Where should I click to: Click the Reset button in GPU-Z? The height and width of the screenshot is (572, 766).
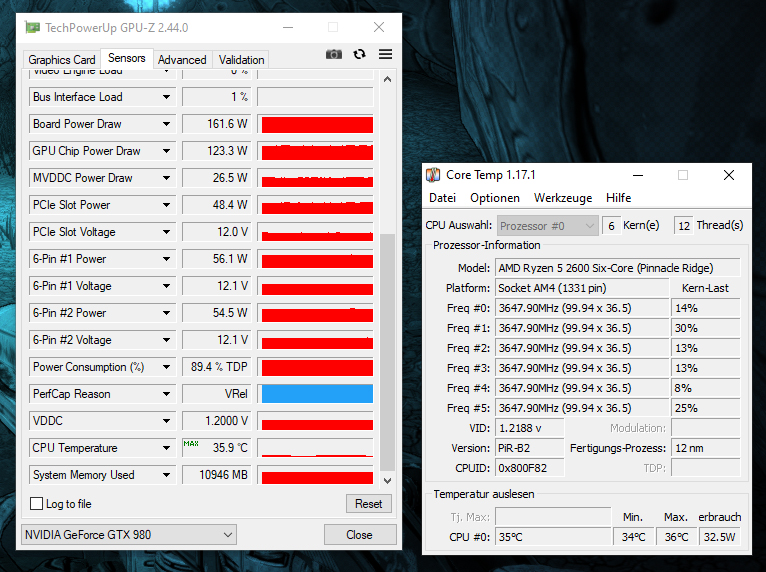pos(369,504)
